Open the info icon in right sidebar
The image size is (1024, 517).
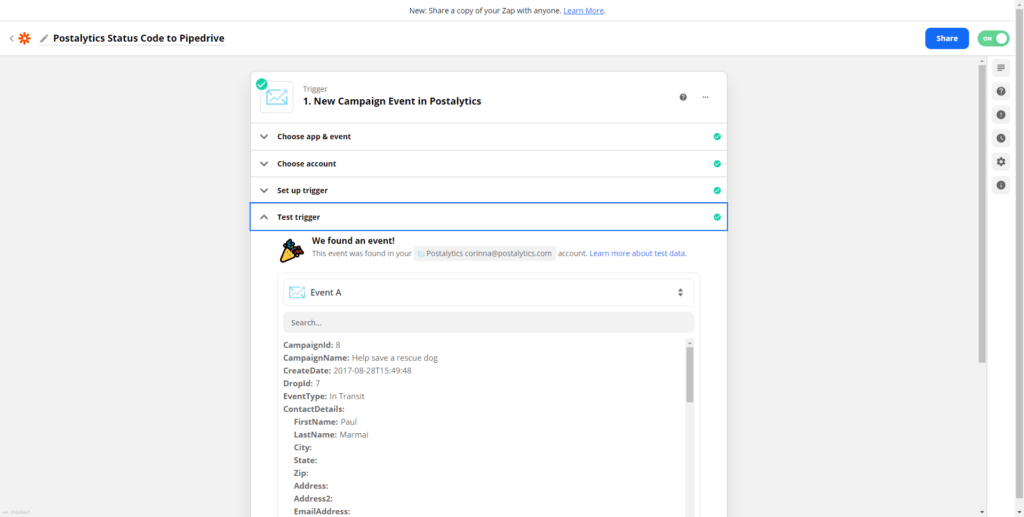[x=1000, y=185]
